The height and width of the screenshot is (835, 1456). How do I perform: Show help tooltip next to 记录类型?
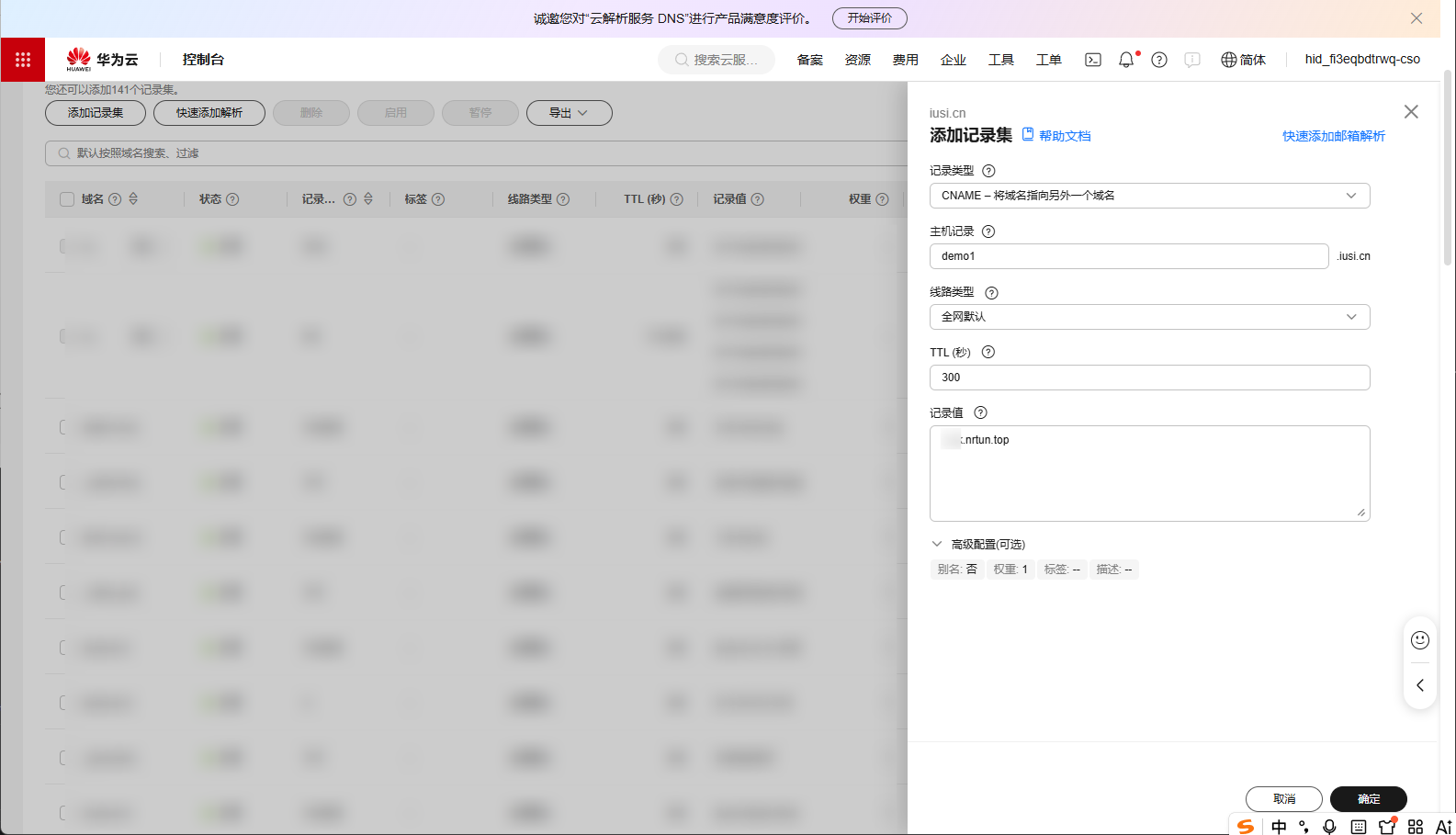click(x=988, y=171)
